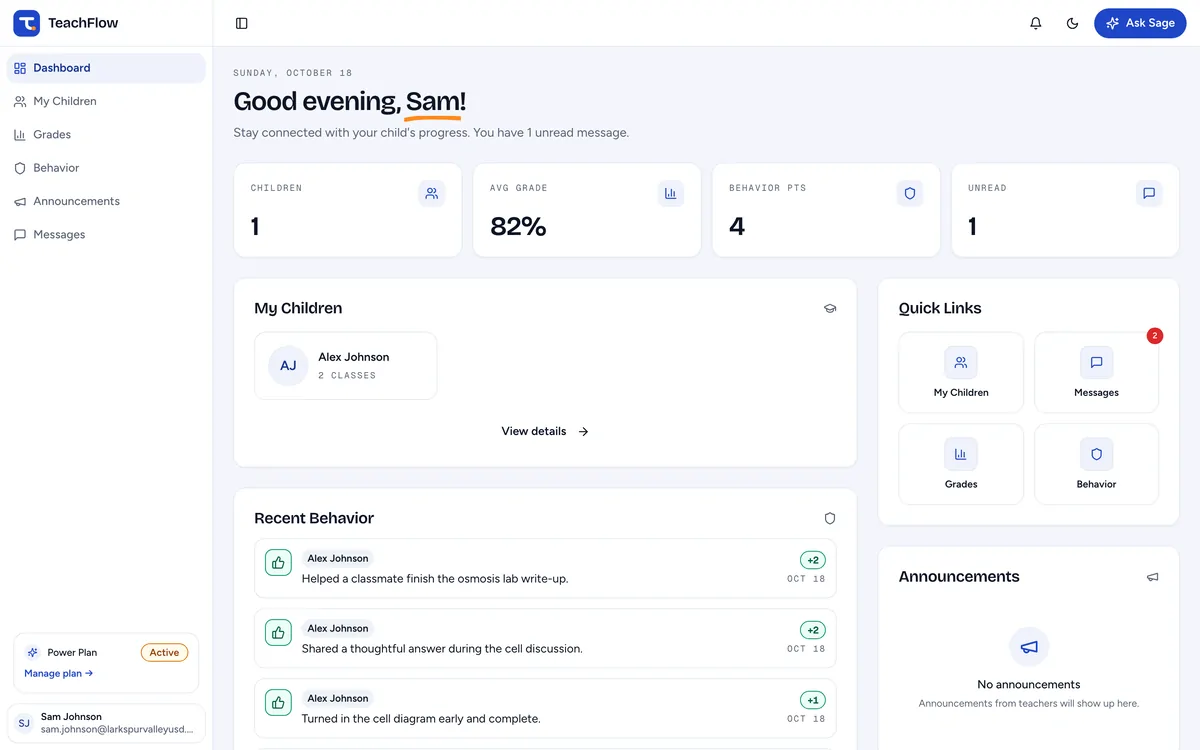Open the Sam Johnson account menu
Screen dimensions: 1200x750
point(106,723)
